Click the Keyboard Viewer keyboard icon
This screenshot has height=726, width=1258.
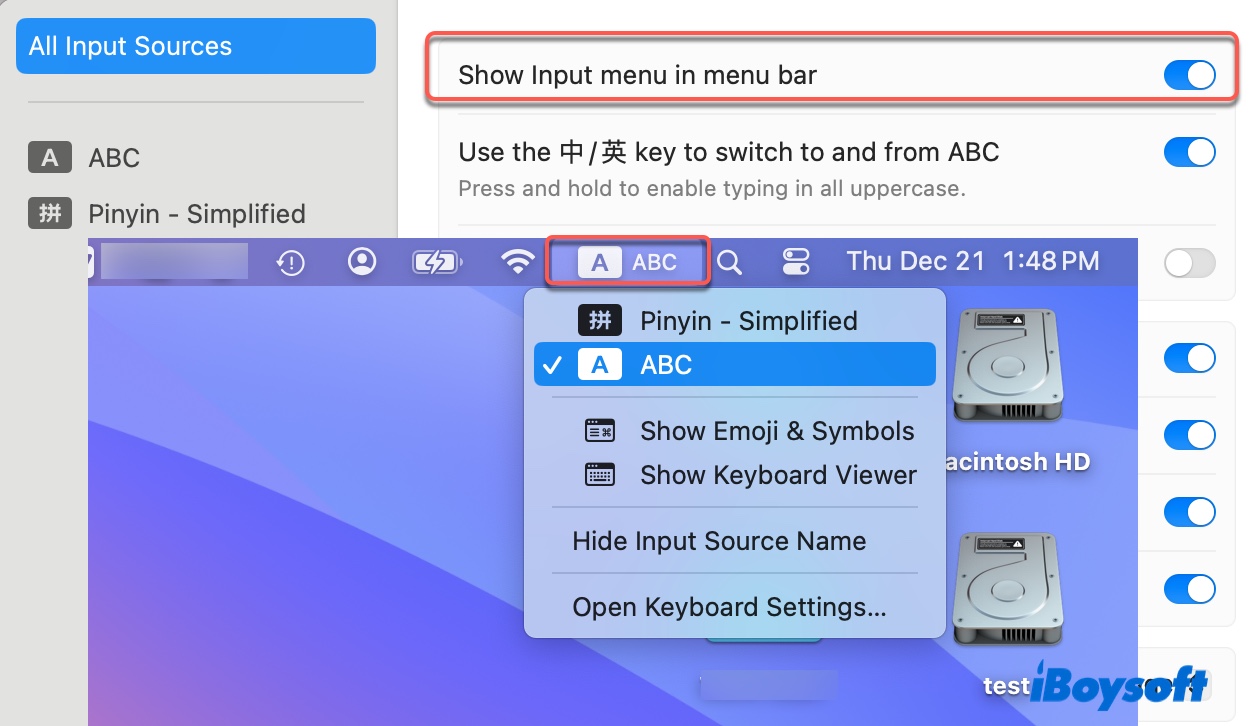[x=600, y=475]
